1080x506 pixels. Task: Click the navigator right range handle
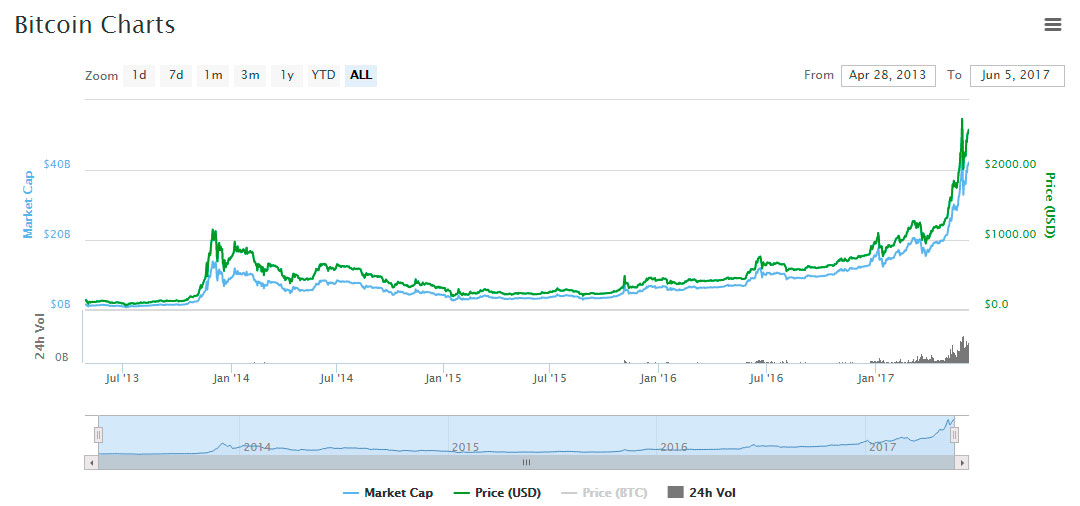(955, 434)
